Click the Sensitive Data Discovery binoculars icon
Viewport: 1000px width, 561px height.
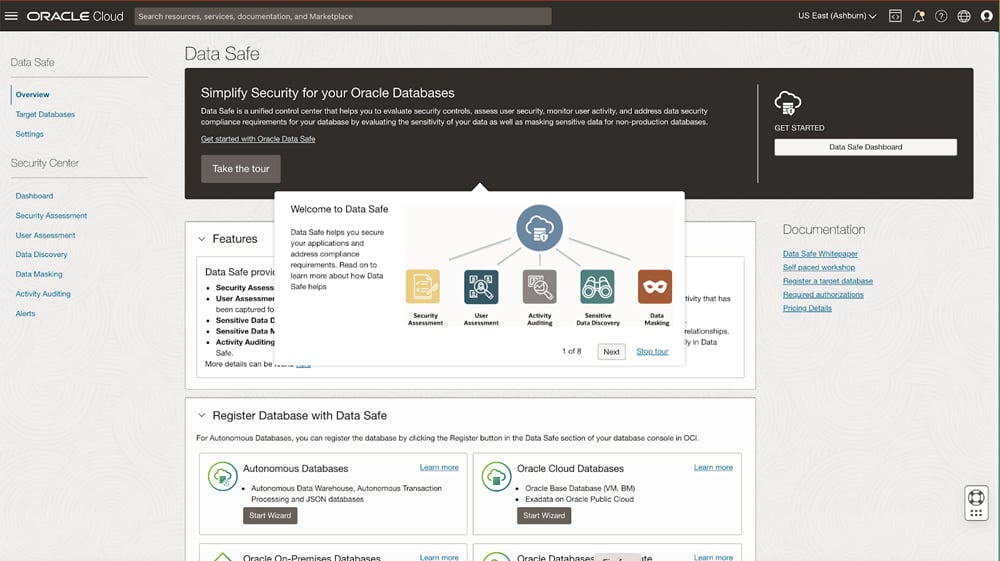point(597,287)
